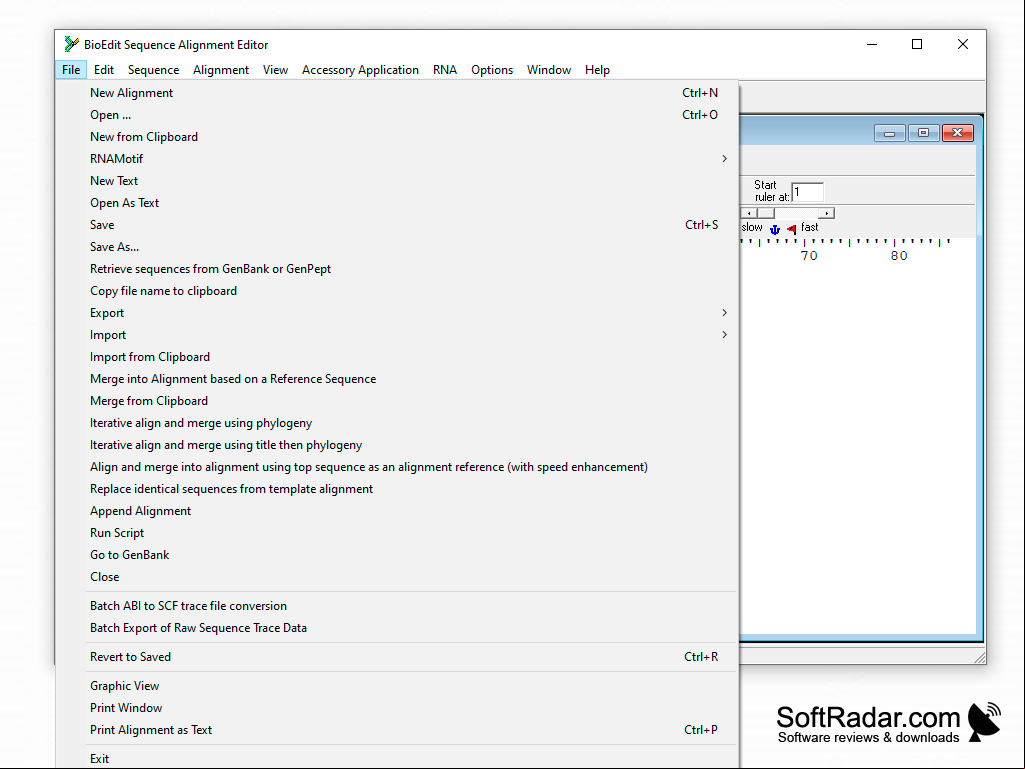The width and height of the screenshot is (1025, 769).
Task: Click the red fast scroll speed icon
Action: pos(791,229)
